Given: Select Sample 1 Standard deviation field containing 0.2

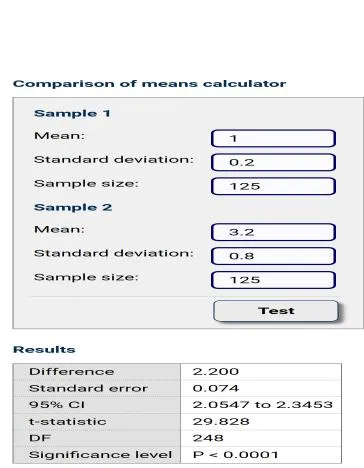Looking at the screenshot, I should click(273, 162).
